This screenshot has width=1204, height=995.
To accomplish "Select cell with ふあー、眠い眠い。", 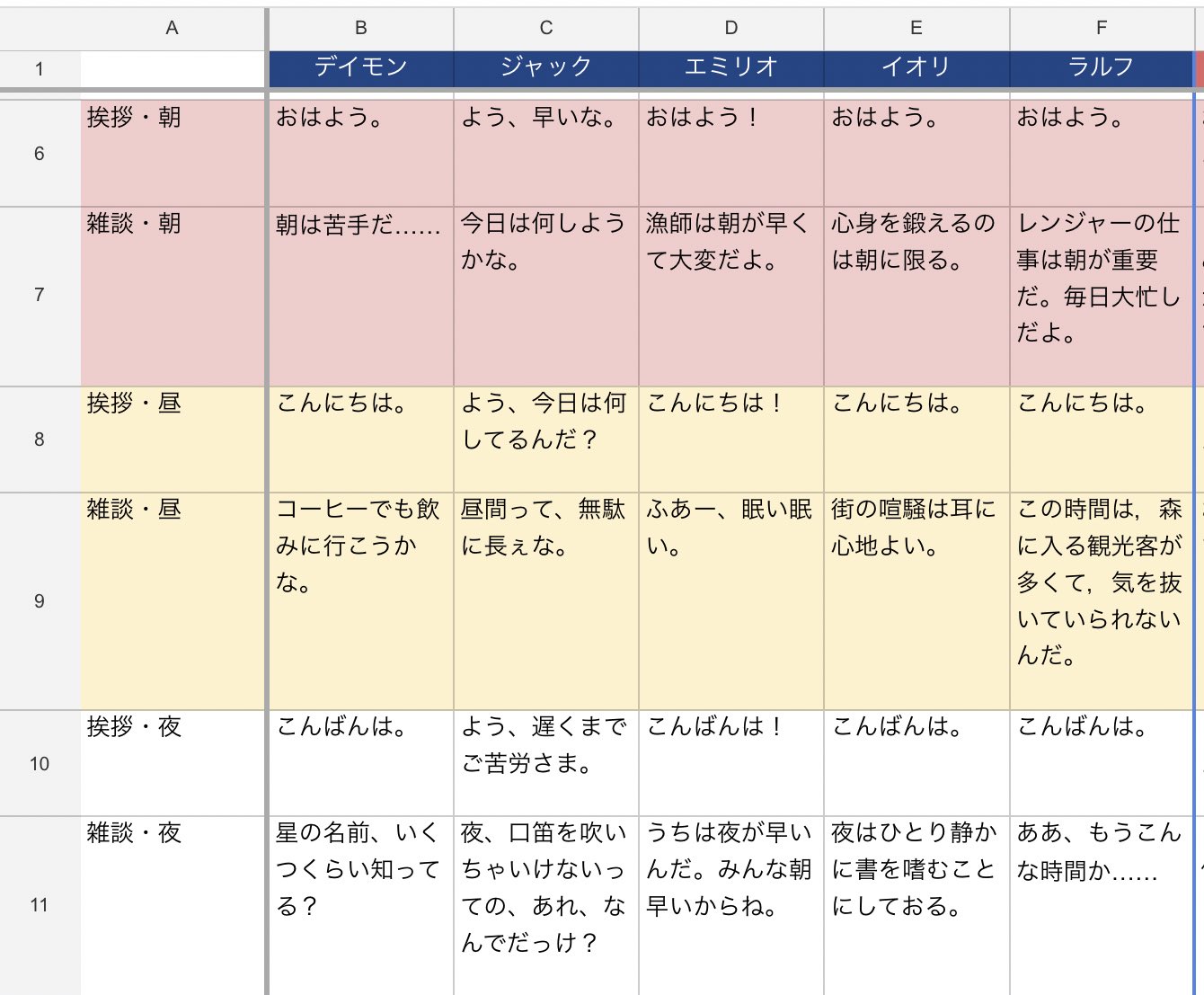I will [731, 601].
